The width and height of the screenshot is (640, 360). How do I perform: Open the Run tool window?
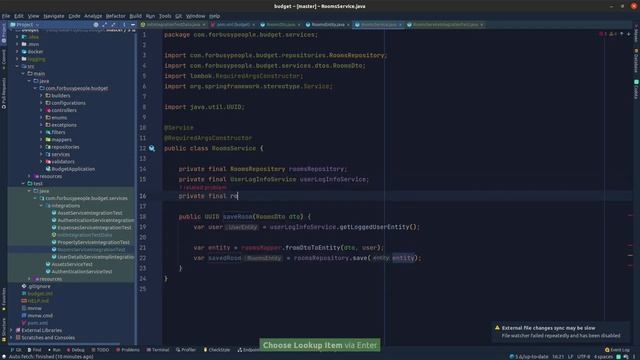coord(54,350)
